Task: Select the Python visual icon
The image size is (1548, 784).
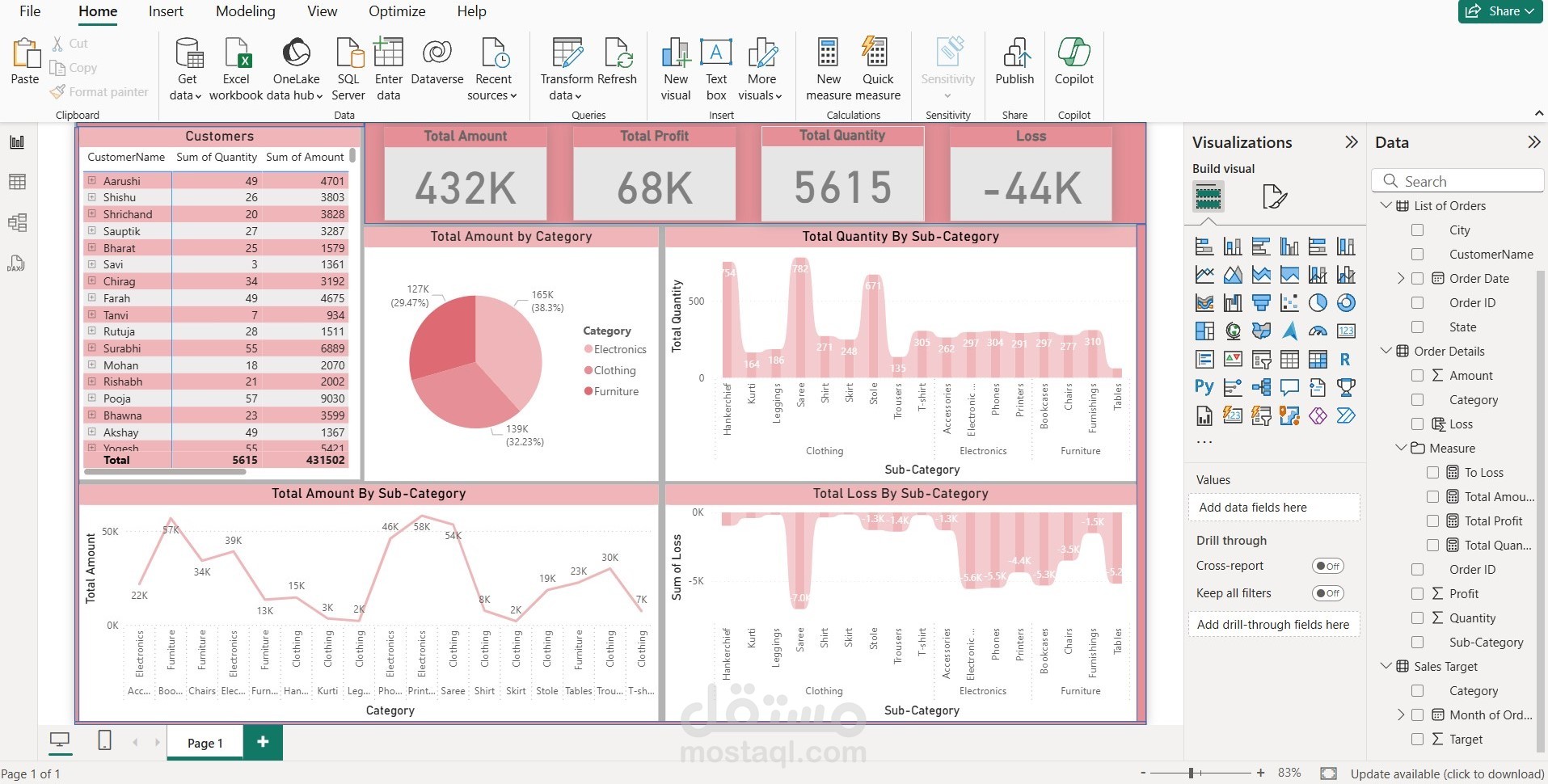Action: pos(1204,387)
